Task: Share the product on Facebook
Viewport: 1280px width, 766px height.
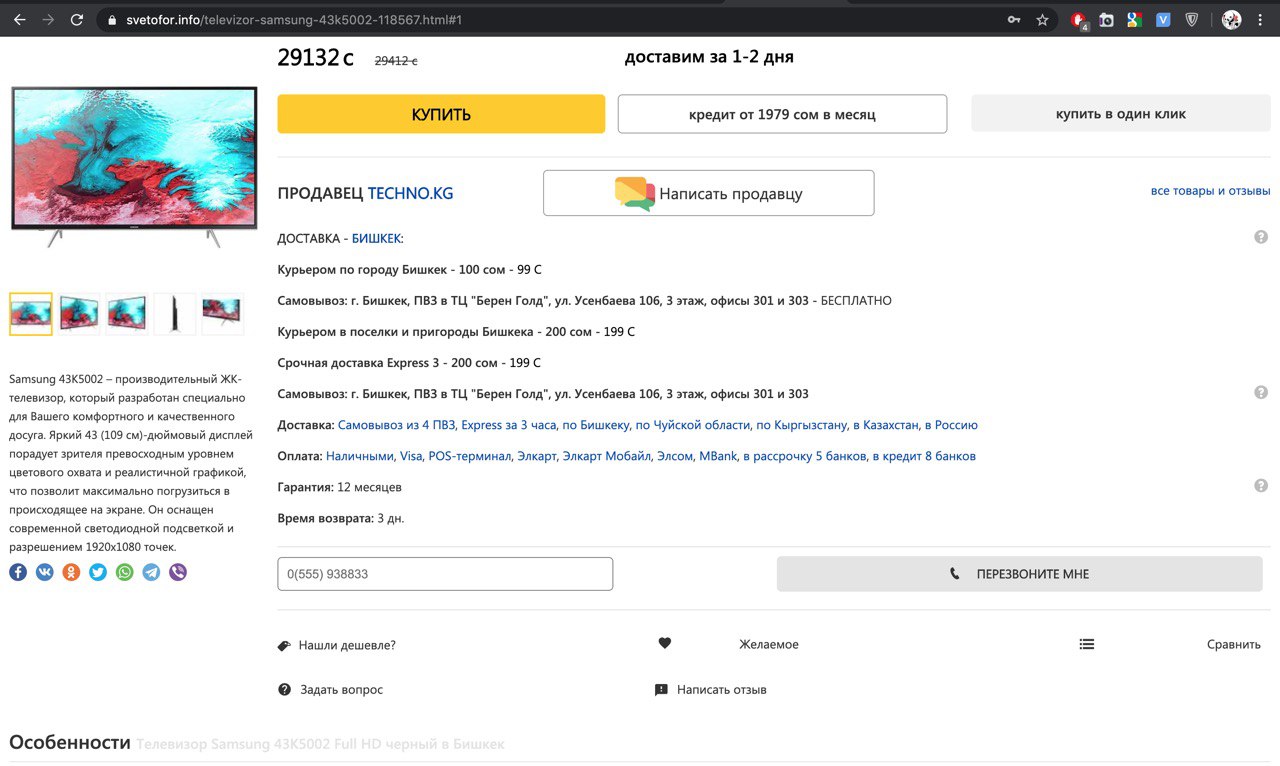Action: [x=18, y=572]
